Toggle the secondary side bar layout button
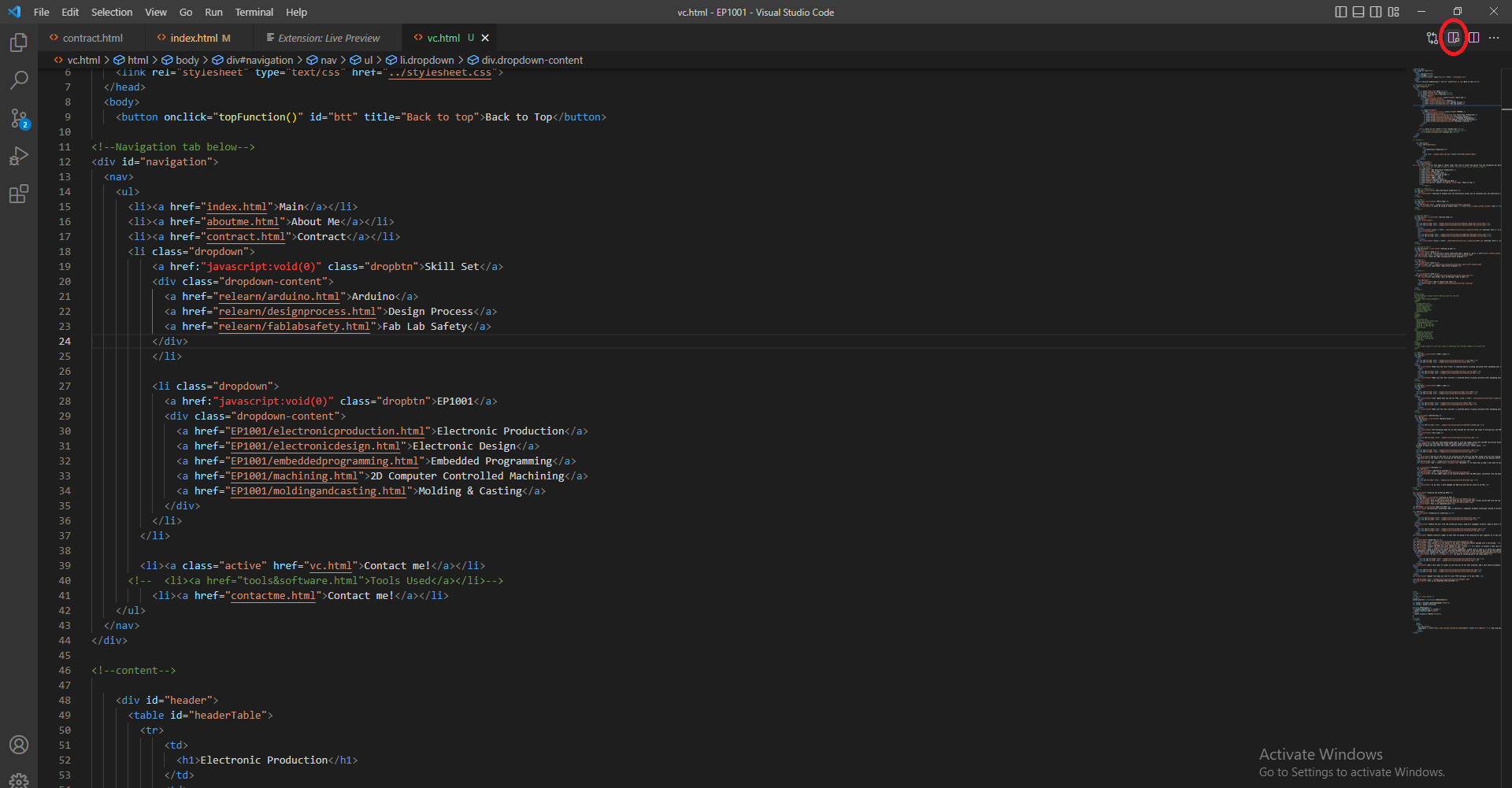The width and height of the screenshot is (1512, 788). pyautogui.click(x=1376, y=12)
